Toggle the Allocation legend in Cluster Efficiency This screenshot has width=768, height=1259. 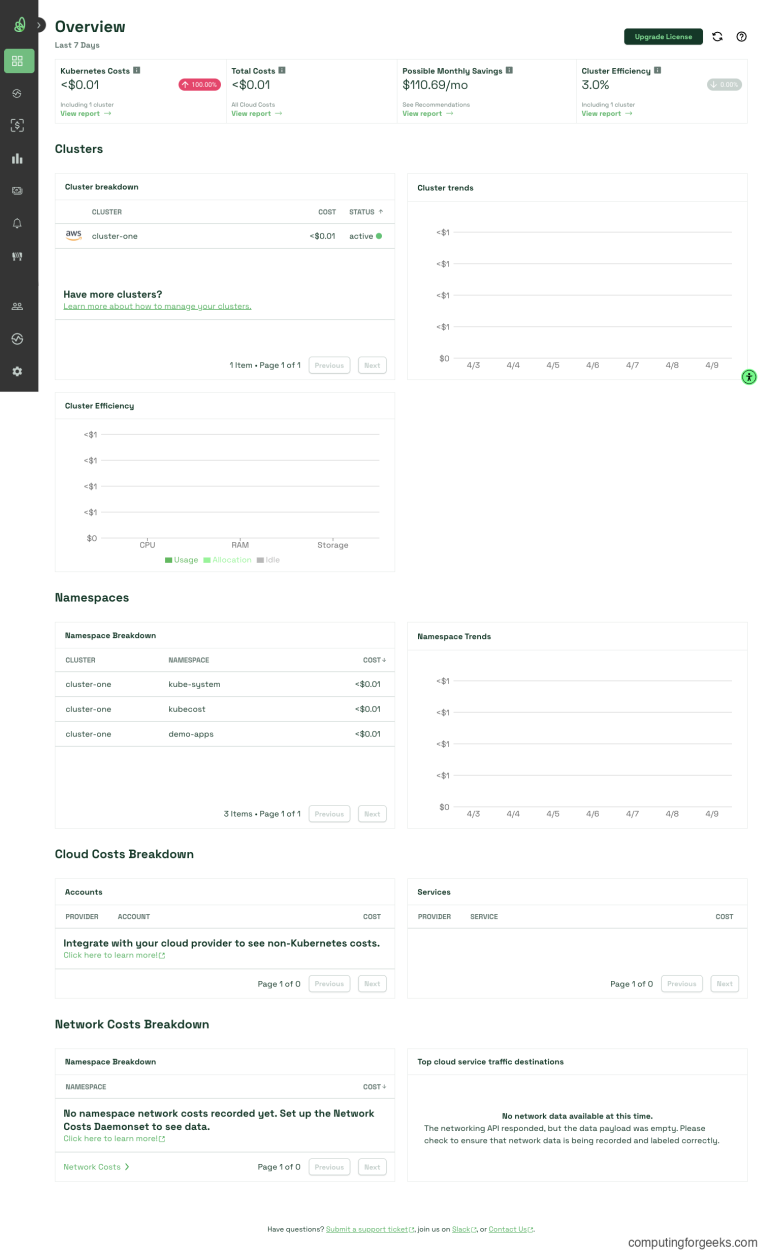pyautogui.click(x=227, y=560)
